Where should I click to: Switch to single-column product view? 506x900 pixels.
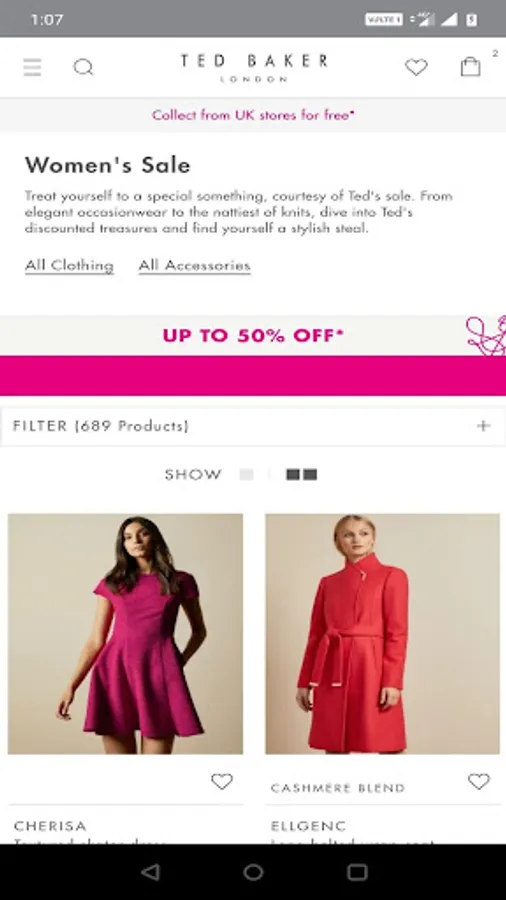247,475
